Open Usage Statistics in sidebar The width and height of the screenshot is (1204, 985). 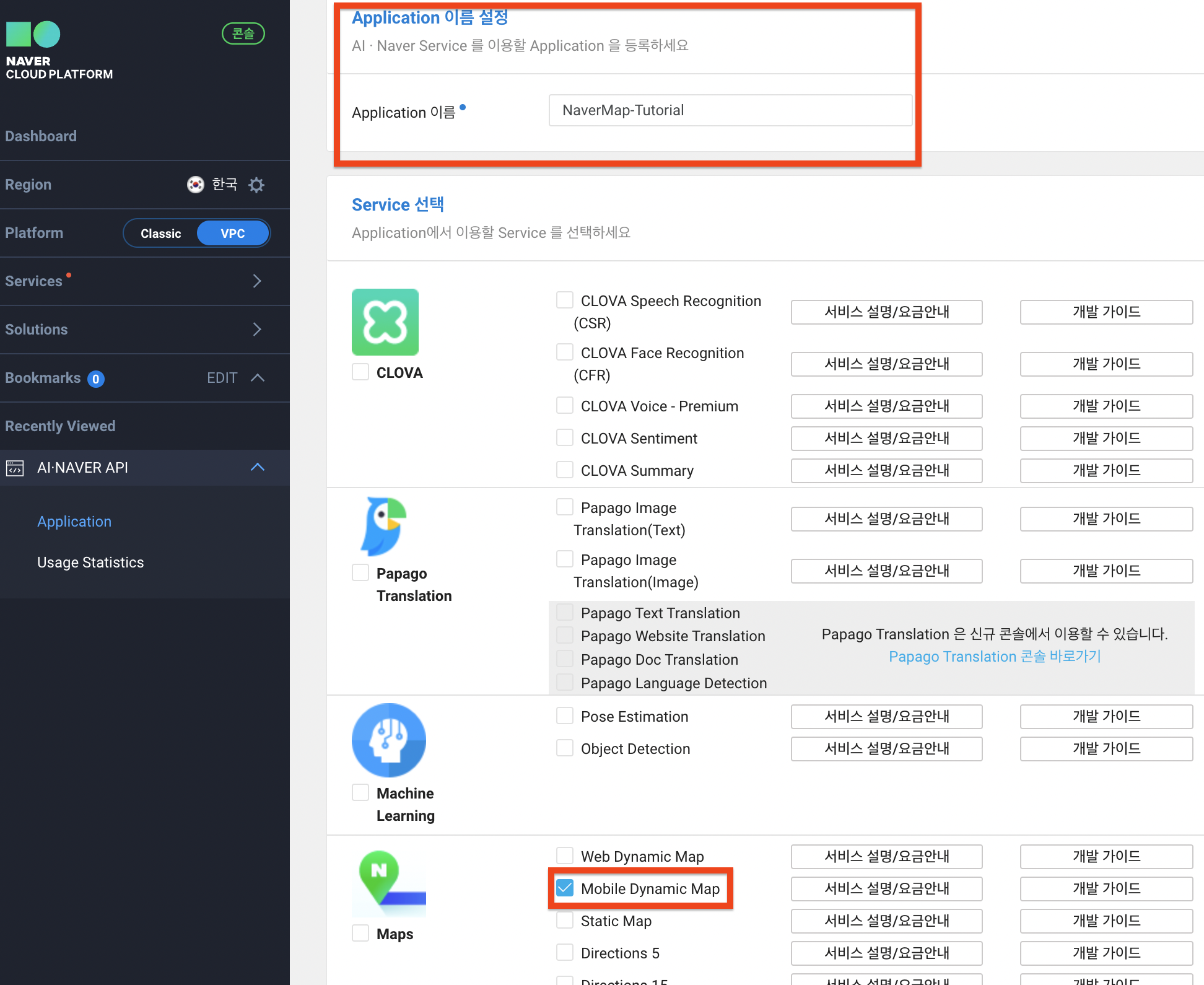click(90, 563)
